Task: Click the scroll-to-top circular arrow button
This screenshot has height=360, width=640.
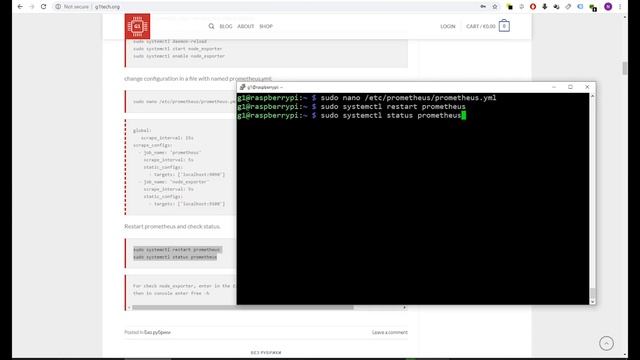Action: pos(606,343)
